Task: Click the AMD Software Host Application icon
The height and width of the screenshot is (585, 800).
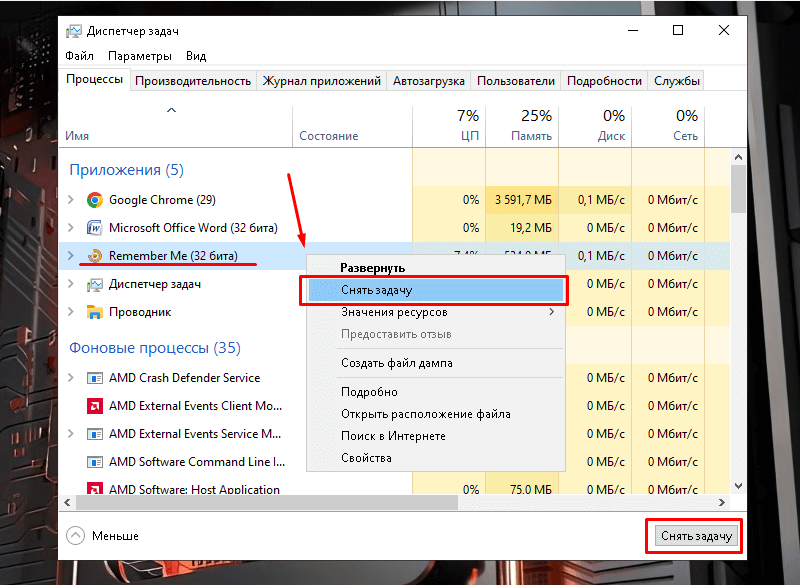Action: (x=95, y=490)
